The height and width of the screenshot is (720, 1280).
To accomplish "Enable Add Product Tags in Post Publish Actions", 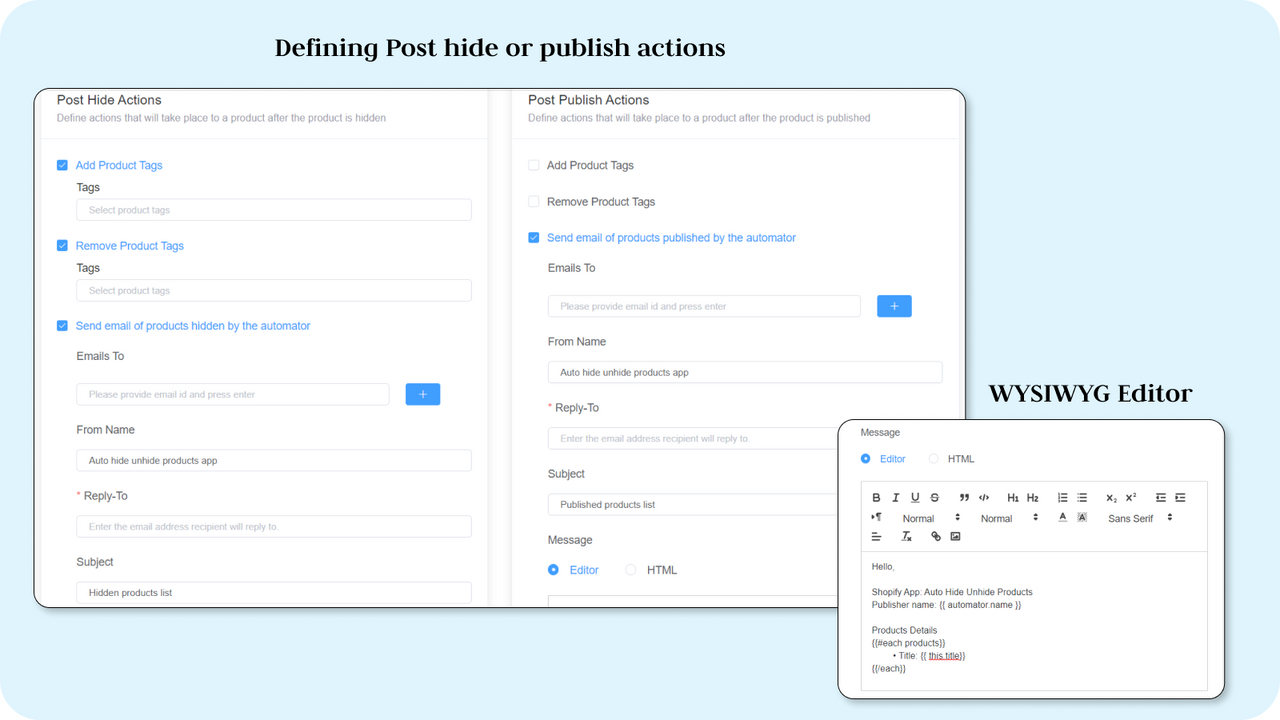I will click(x=533, y=165).
